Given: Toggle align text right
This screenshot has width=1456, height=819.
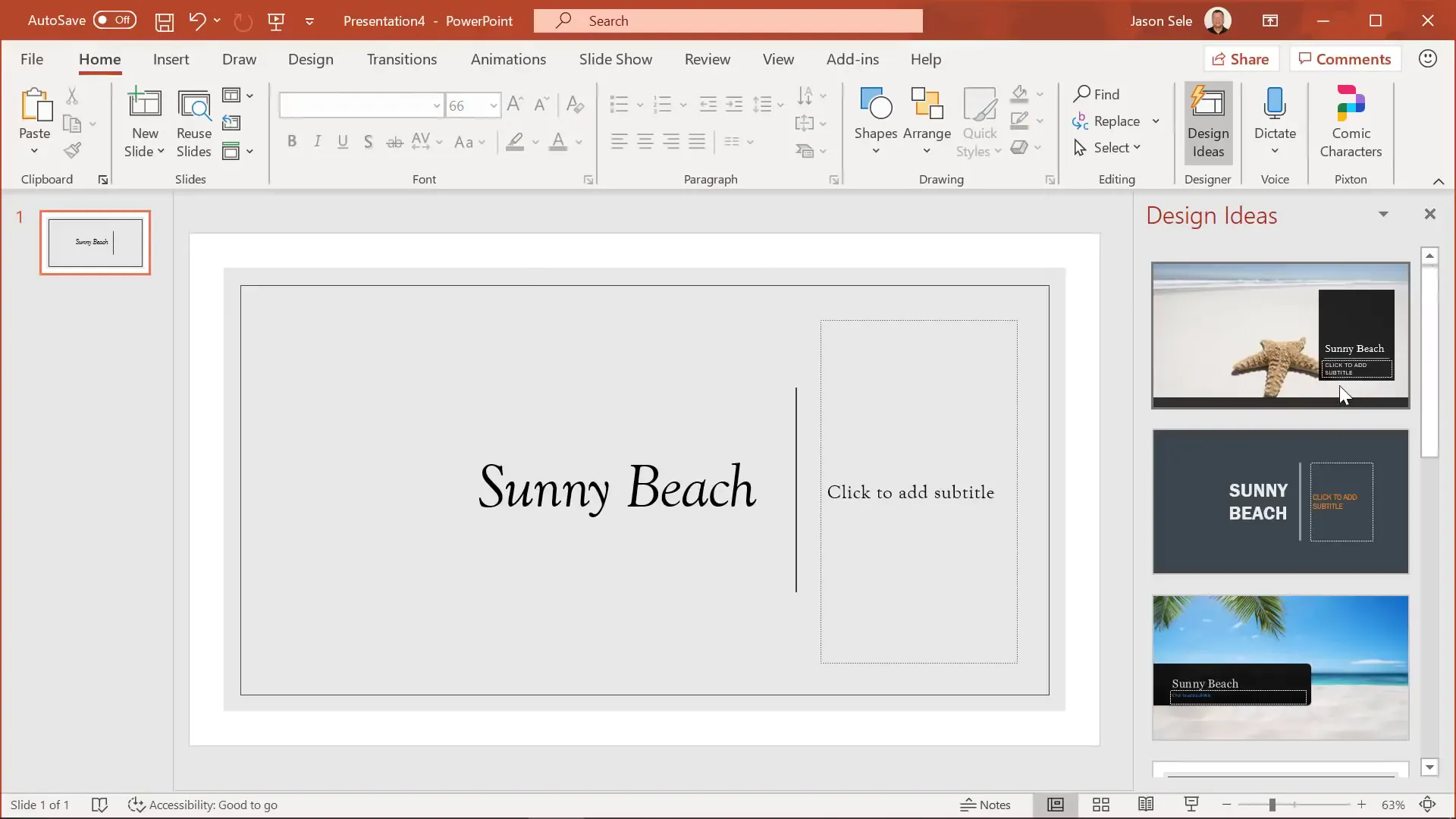Looking at the screenshot, I should pos(671,142).
